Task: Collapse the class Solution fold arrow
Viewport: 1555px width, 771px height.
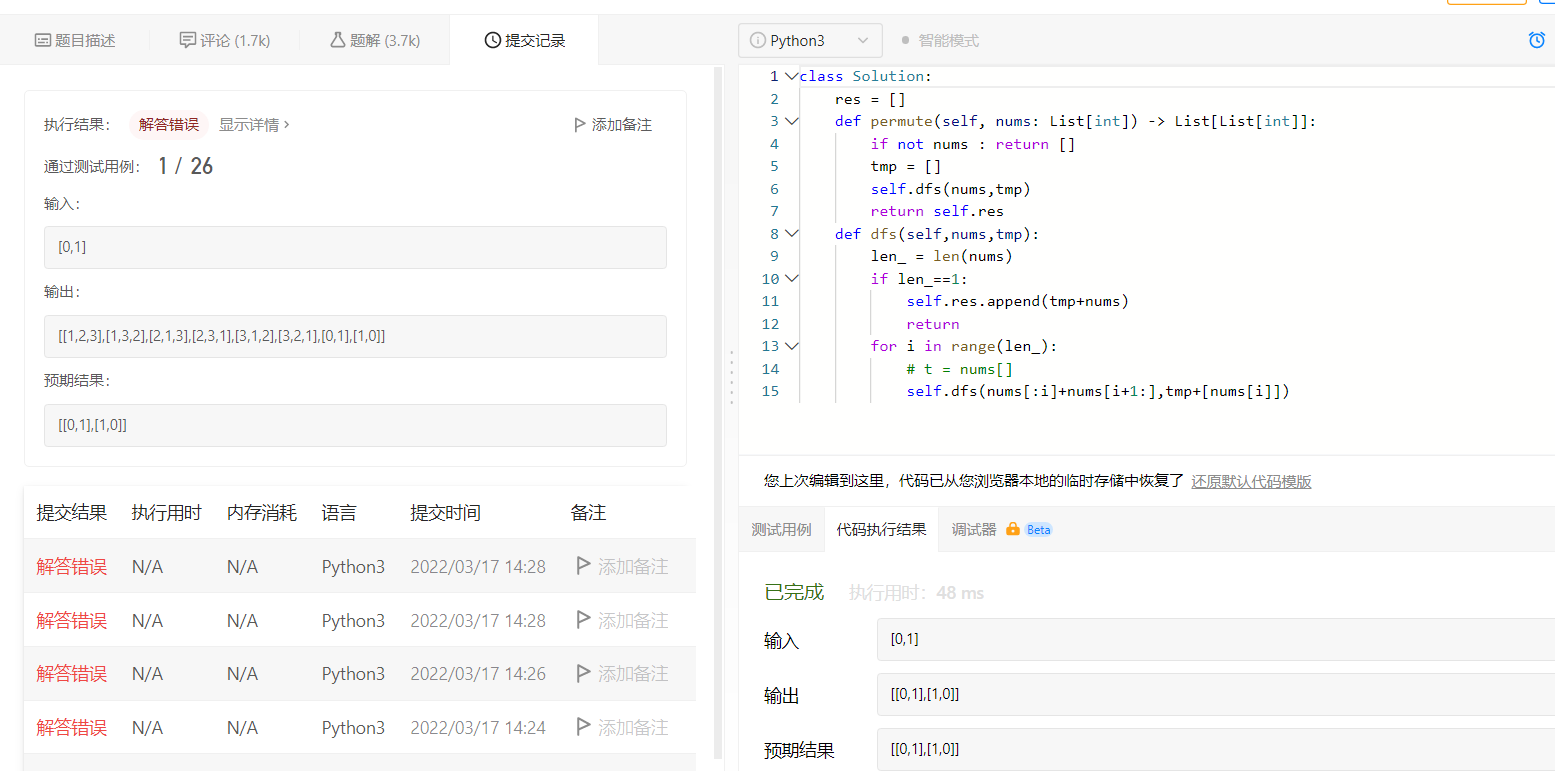Action: pos(791,76)
